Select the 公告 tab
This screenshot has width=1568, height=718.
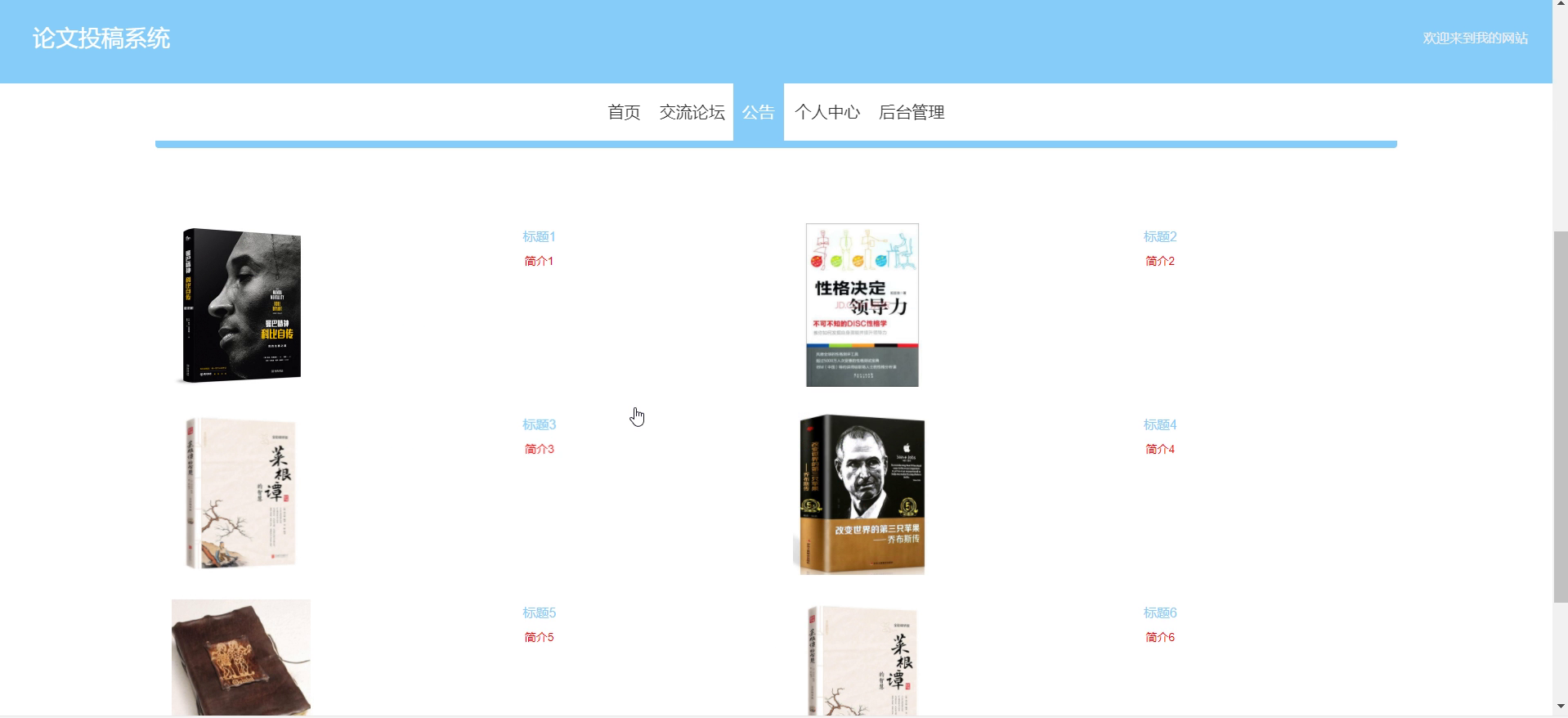point(758,112)
